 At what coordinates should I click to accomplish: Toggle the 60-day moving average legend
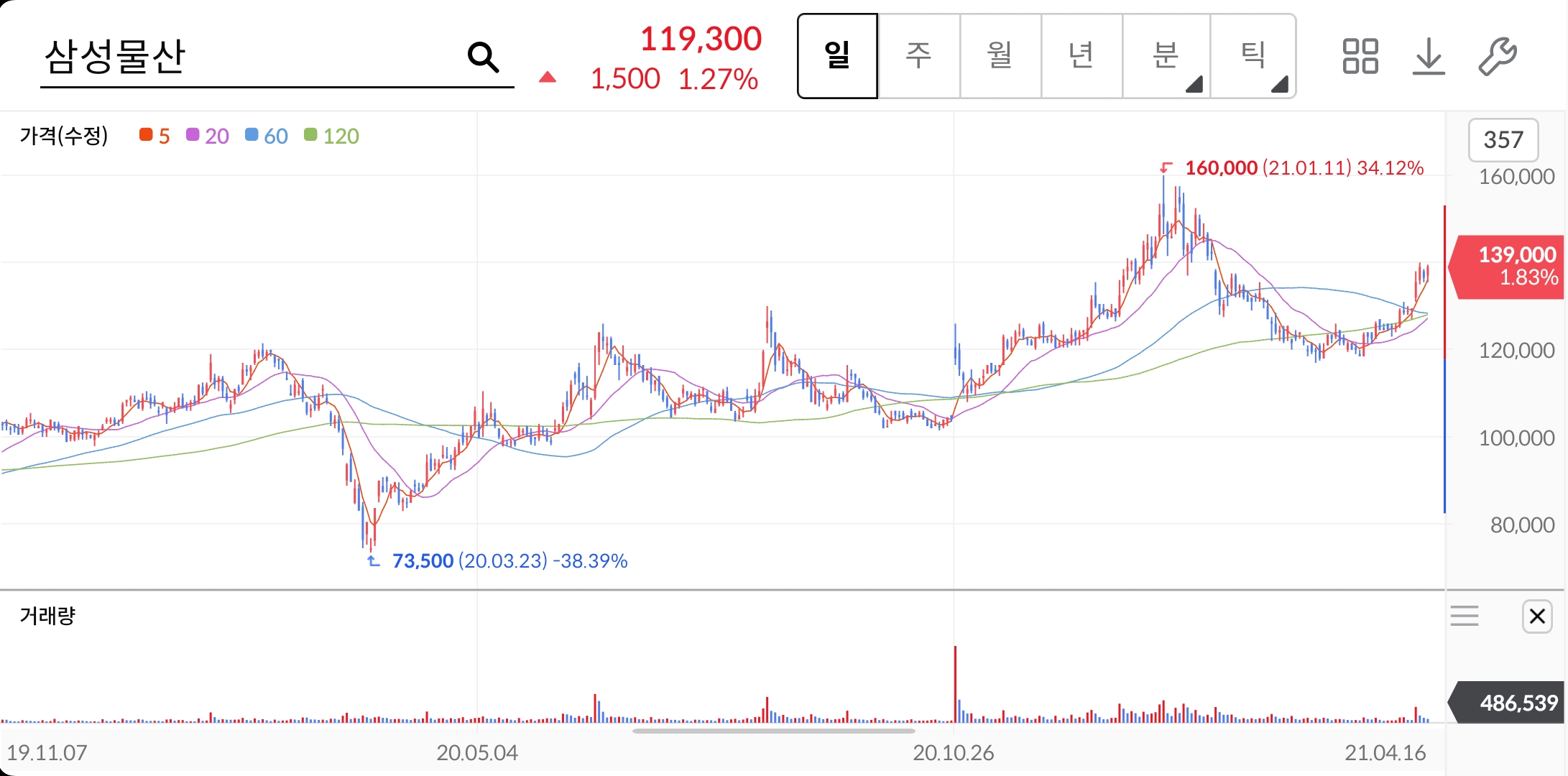tap(267, 136)
